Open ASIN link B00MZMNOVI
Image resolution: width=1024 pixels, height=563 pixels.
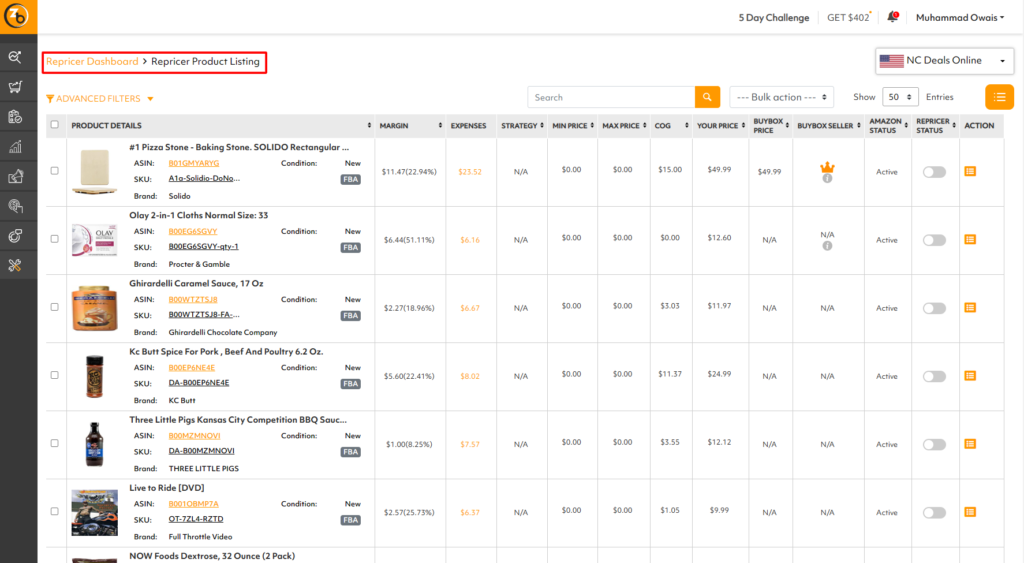(195, 436)
